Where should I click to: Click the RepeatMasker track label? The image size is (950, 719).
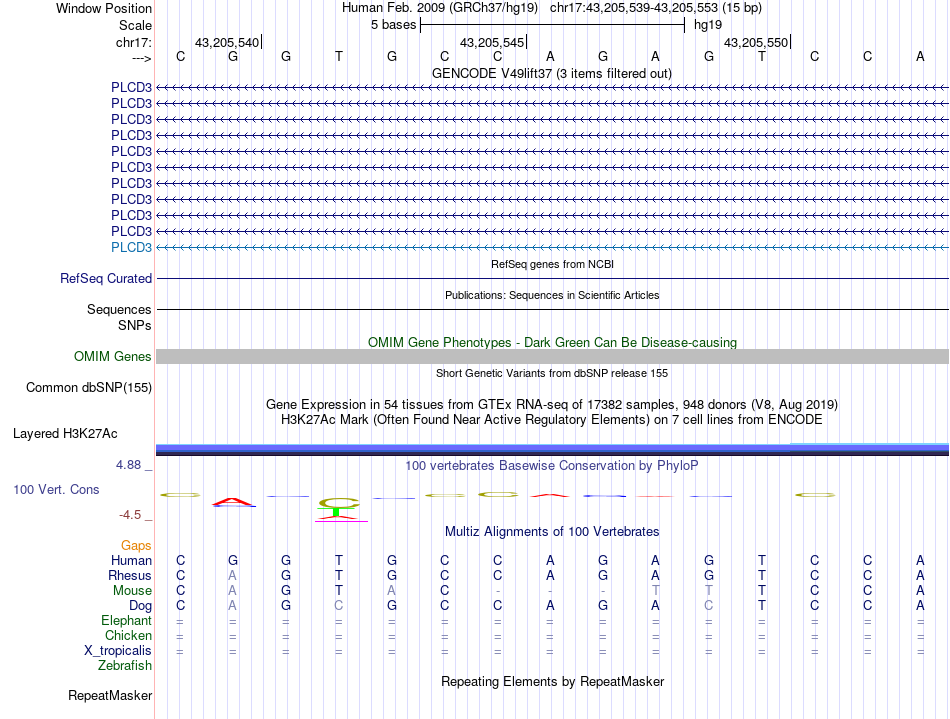110,695
